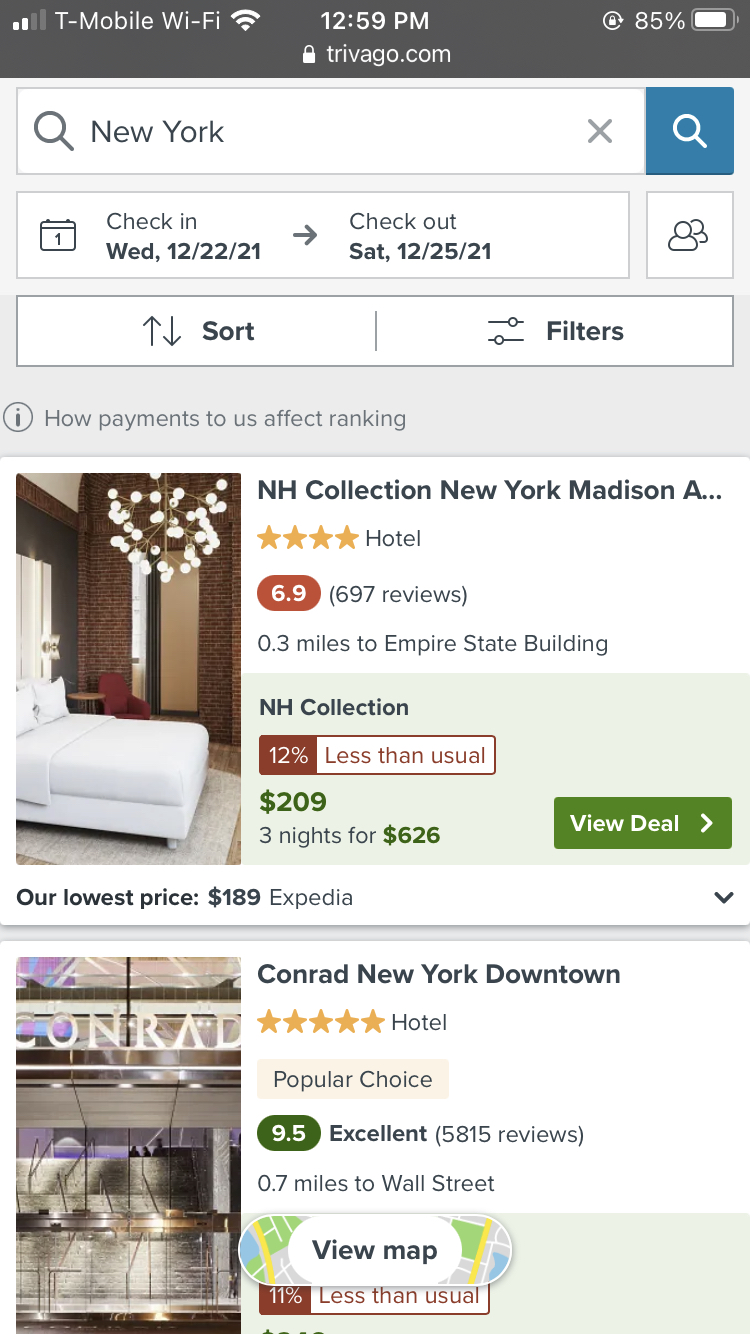Select the Check out date Sat, 12/25/21
The width and height of the screenshot is (750, 1334).
click(x=420, y=236)
